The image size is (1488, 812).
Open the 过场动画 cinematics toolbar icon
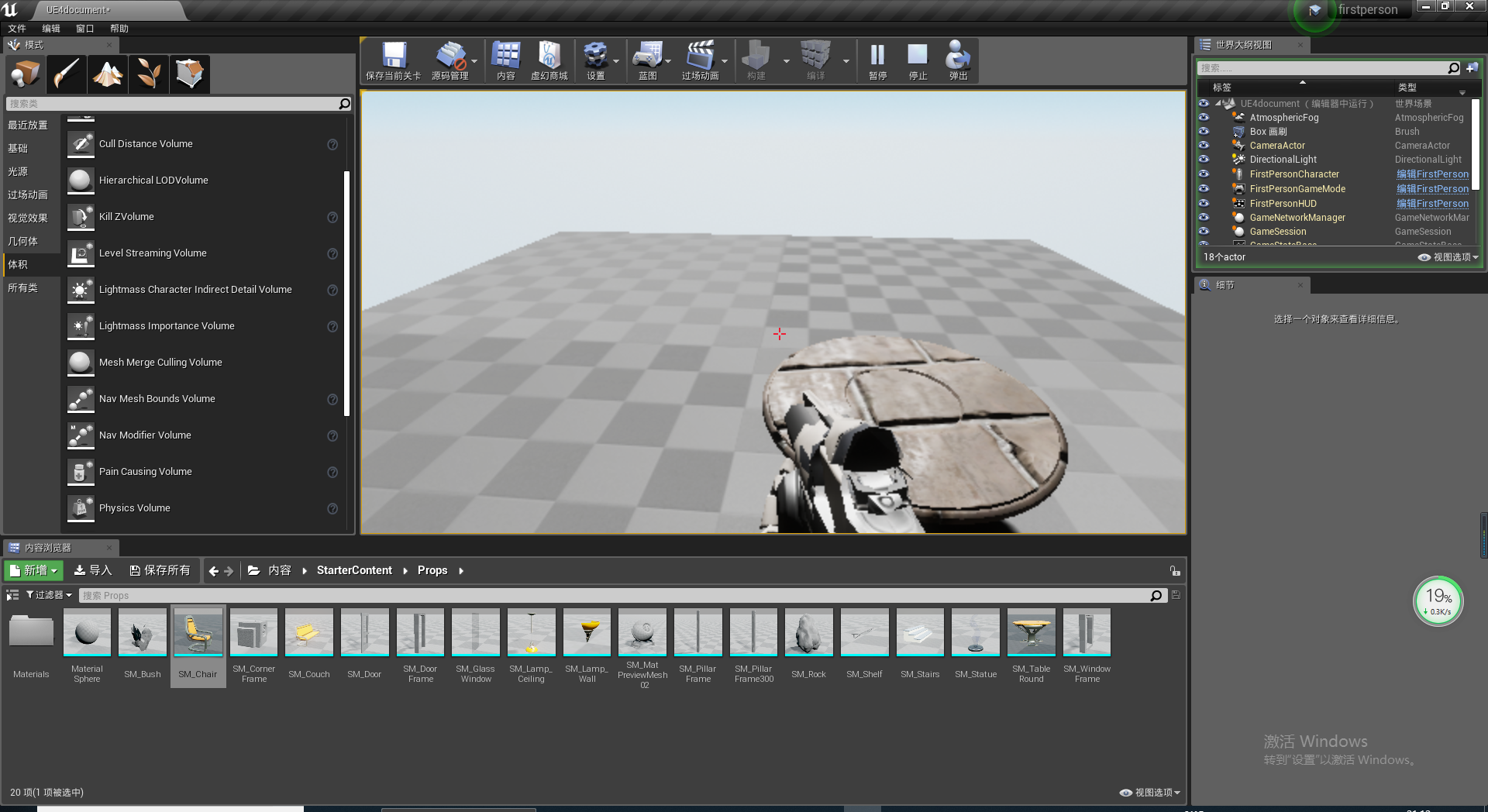click(701, 60)
